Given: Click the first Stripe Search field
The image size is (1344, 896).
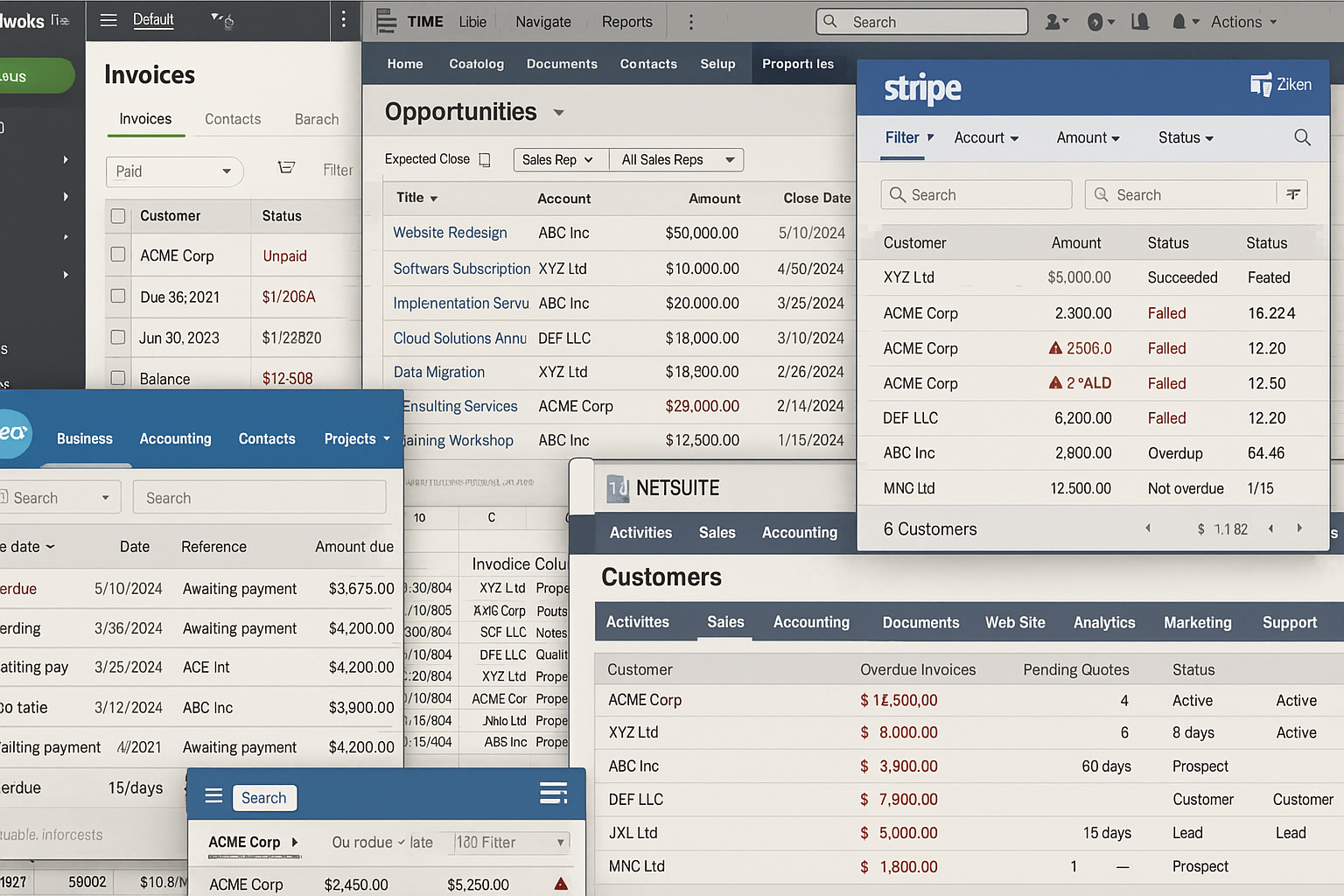Looking at the screenshot, I should tap(976, 194).
